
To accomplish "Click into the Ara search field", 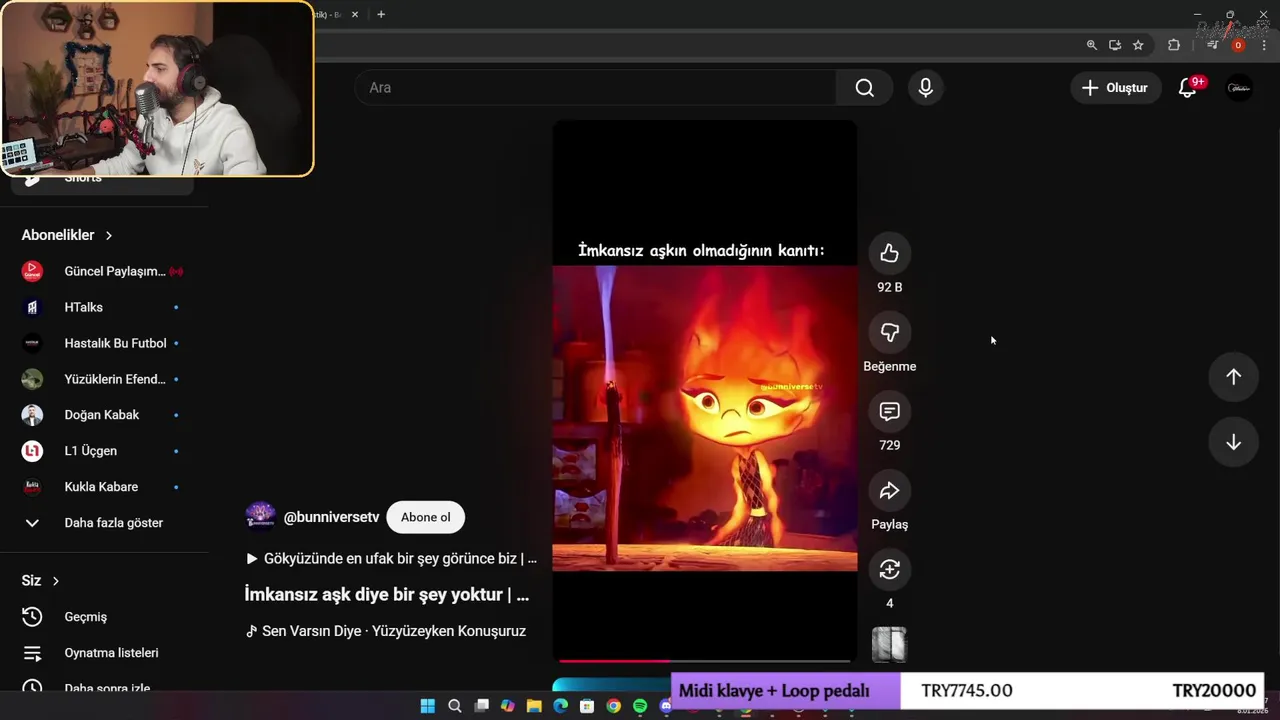I will (x=595, y=88).
